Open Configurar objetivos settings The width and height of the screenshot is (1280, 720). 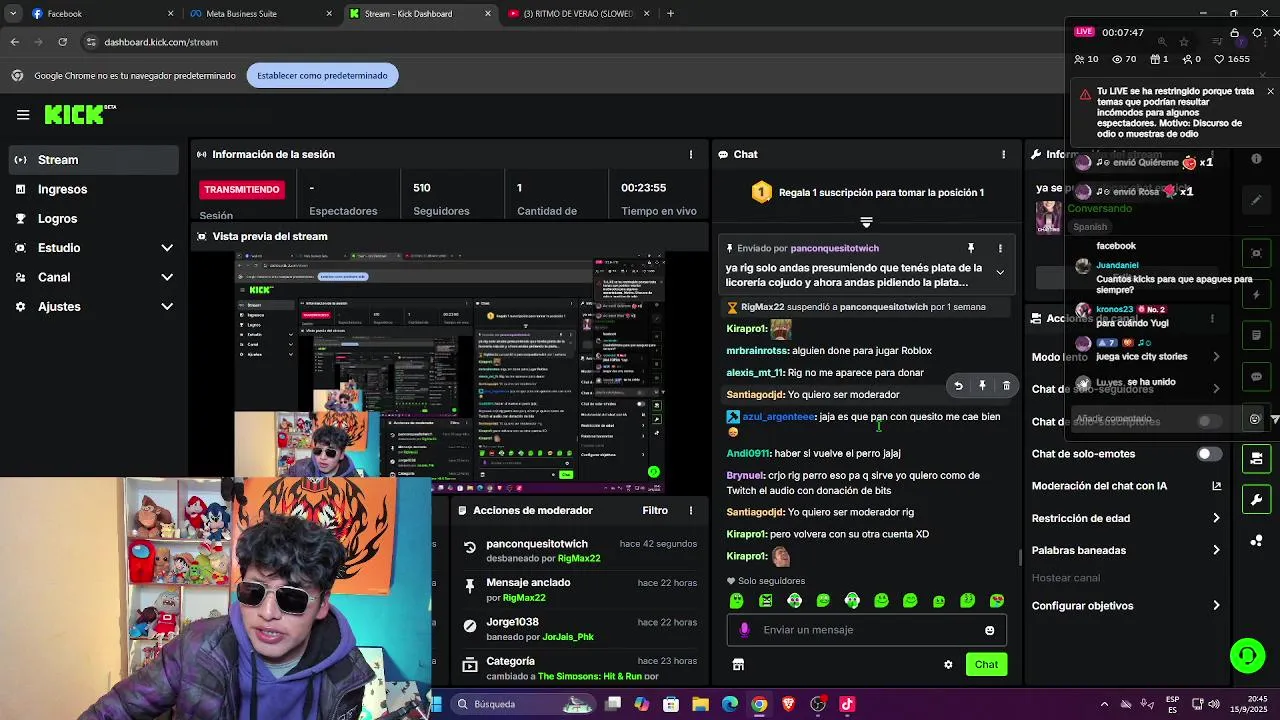coord(1126,606)
